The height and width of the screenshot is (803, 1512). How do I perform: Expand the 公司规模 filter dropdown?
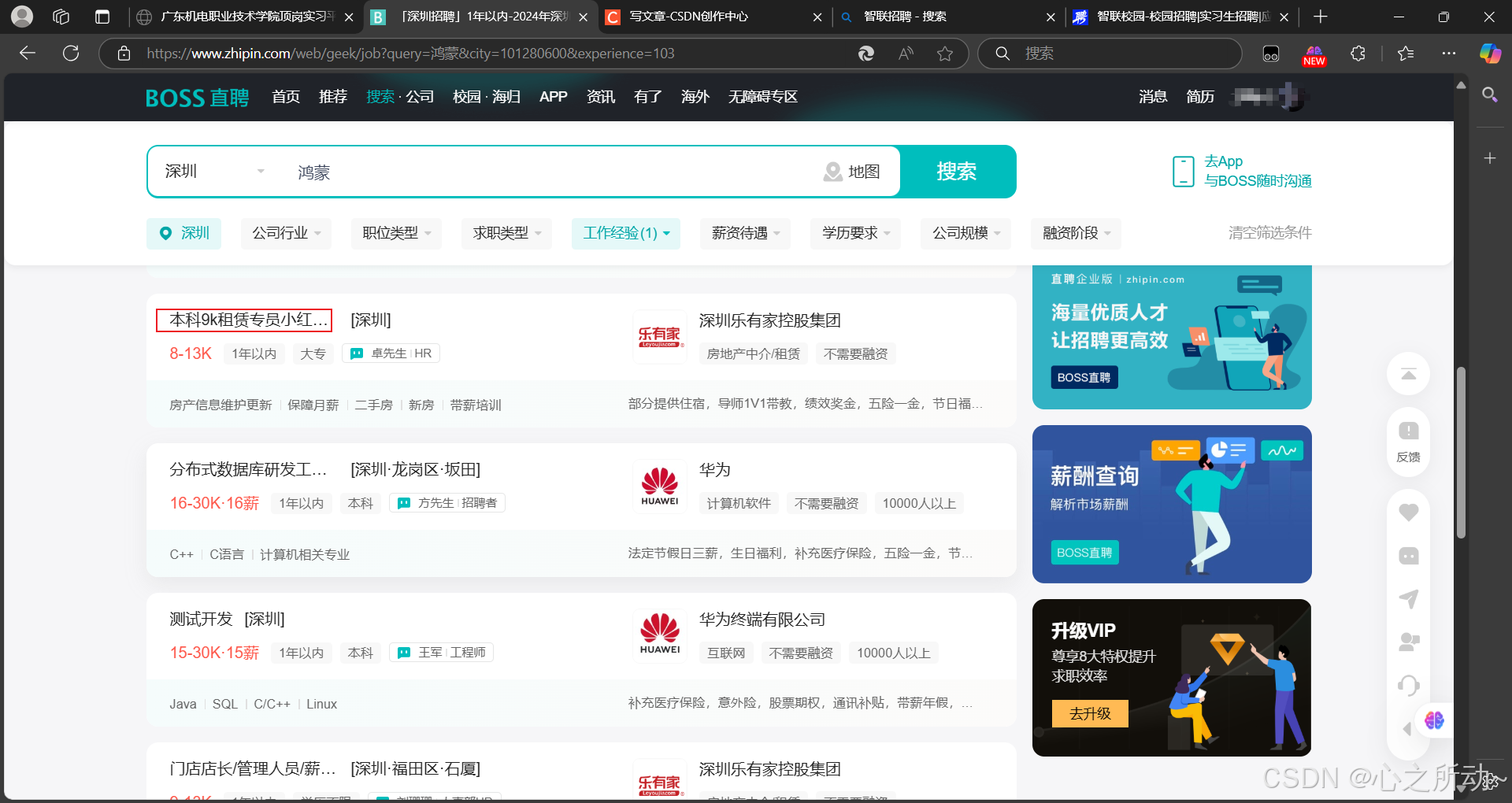pyautogui.click(x=966, y=233)
